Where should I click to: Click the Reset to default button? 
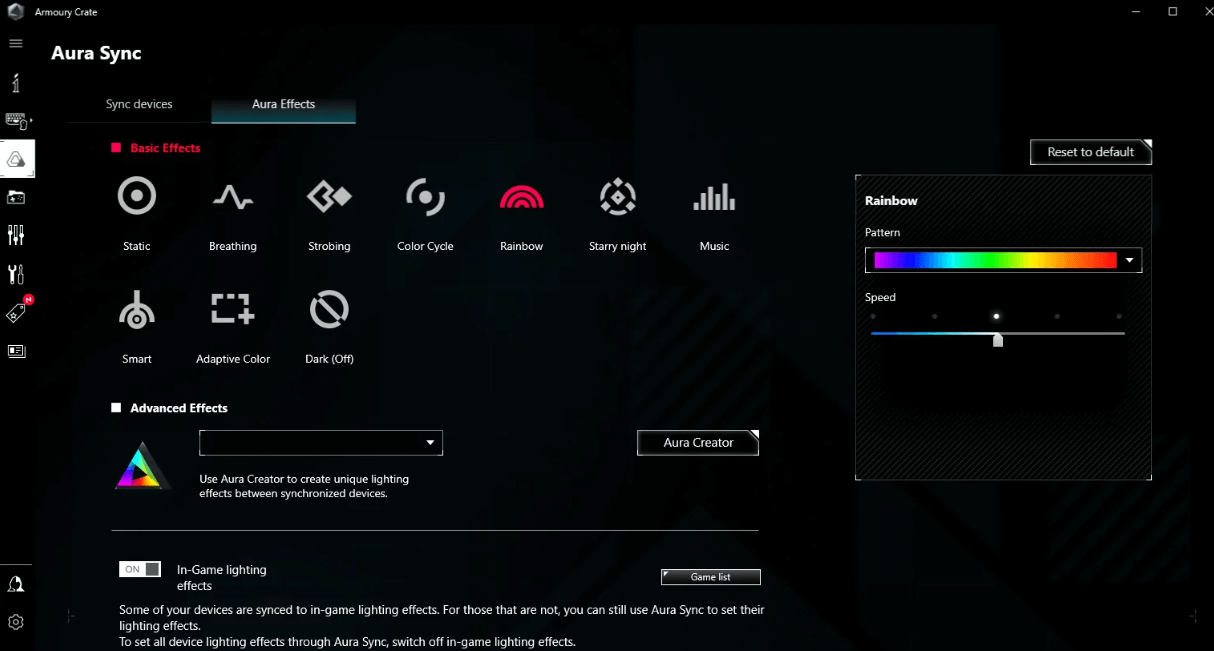click(1090, 152)
